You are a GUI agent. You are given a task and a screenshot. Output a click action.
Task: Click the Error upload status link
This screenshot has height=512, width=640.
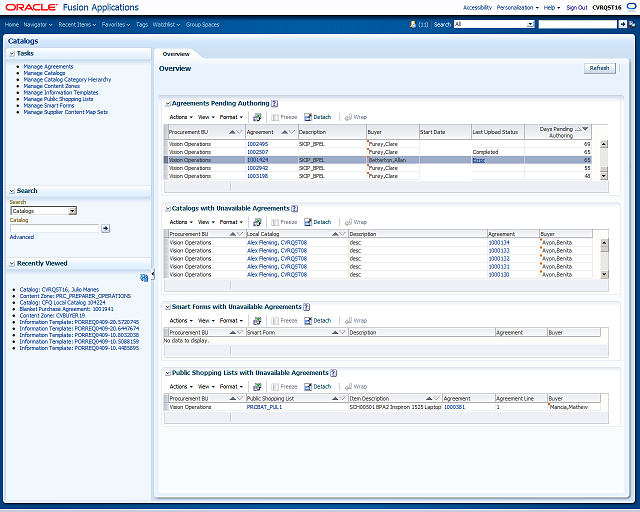pyautogui.click(x=478, y=160)
